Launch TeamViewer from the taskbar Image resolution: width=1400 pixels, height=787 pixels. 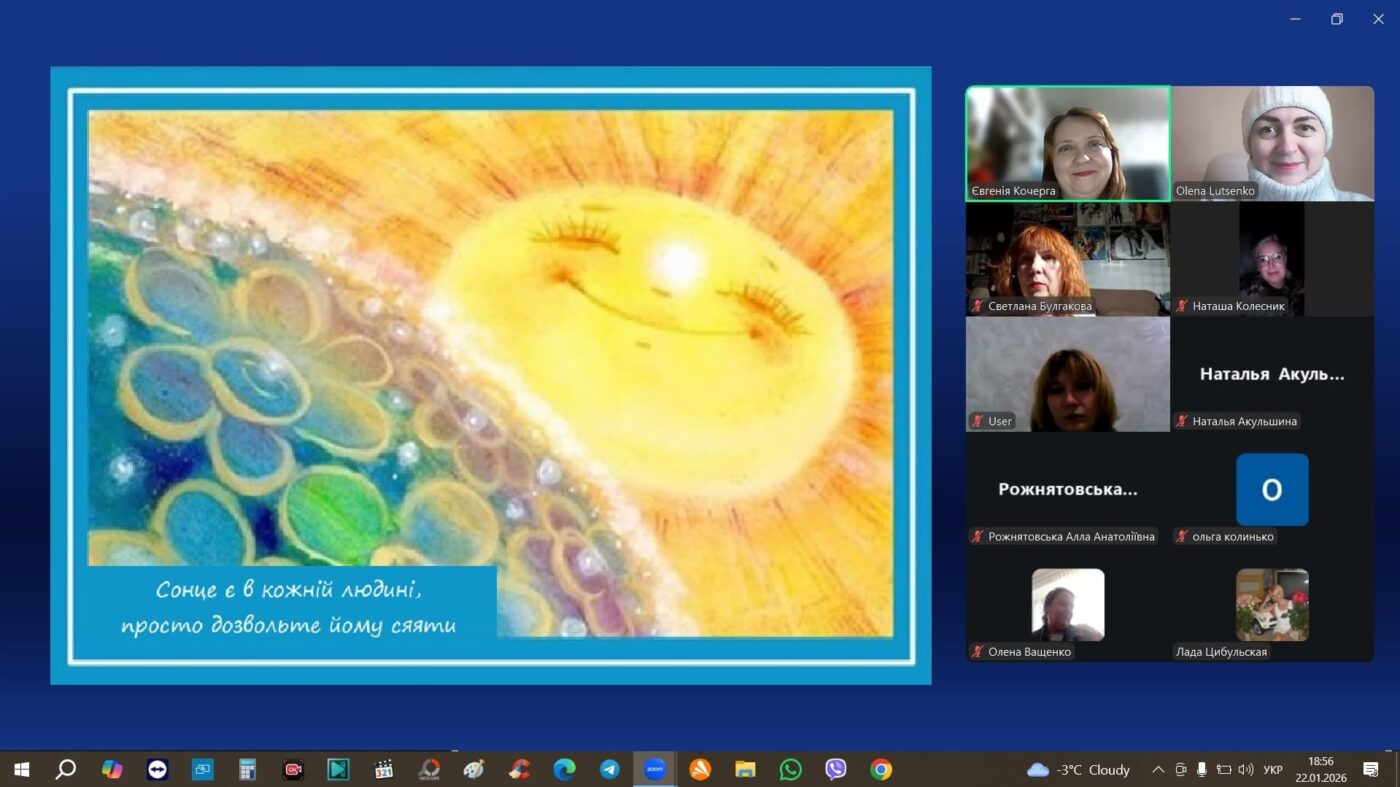(x=157, y=769)
